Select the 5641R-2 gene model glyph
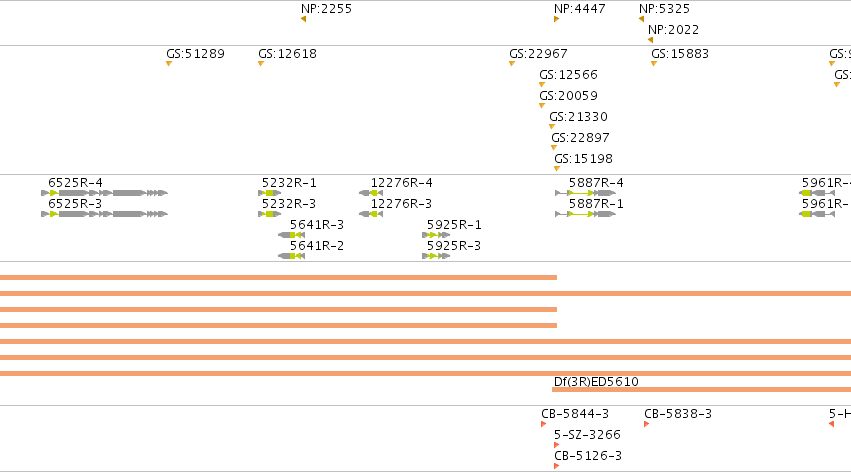Screen dimensions: 851x472 click(291, 256)
